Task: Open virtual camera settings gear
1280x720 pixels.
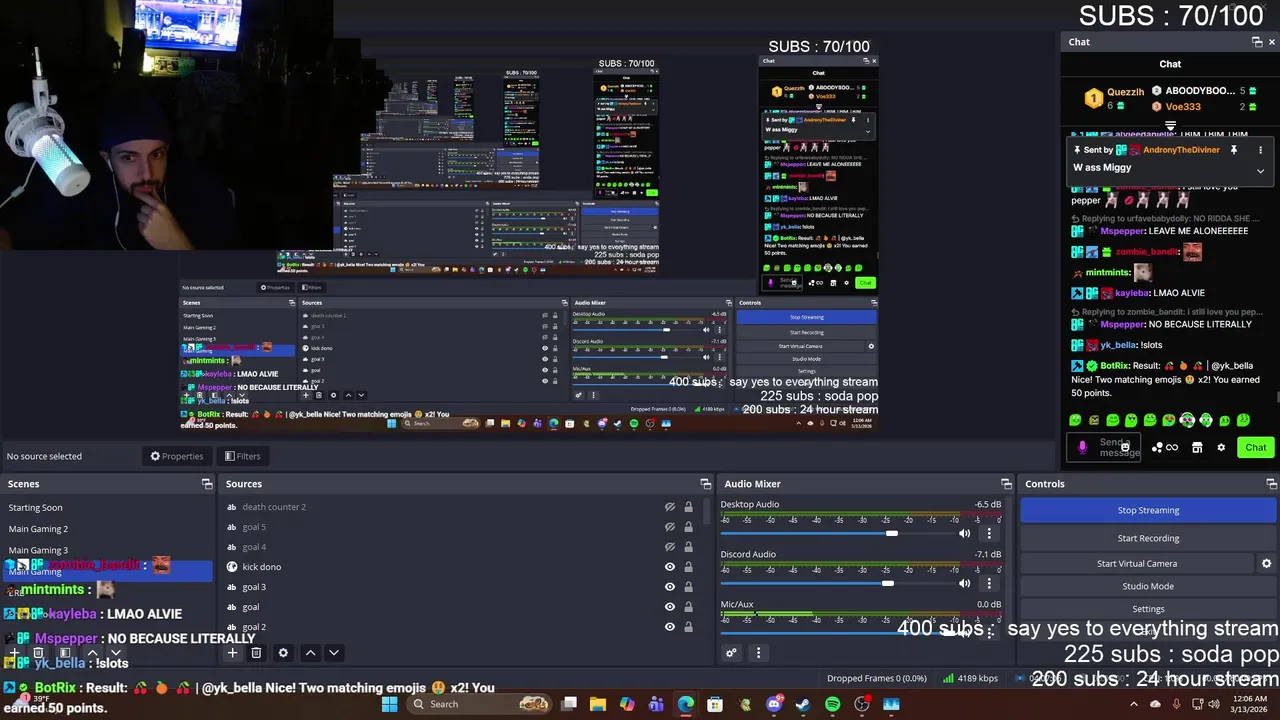Action: (x=1266, y=564)
